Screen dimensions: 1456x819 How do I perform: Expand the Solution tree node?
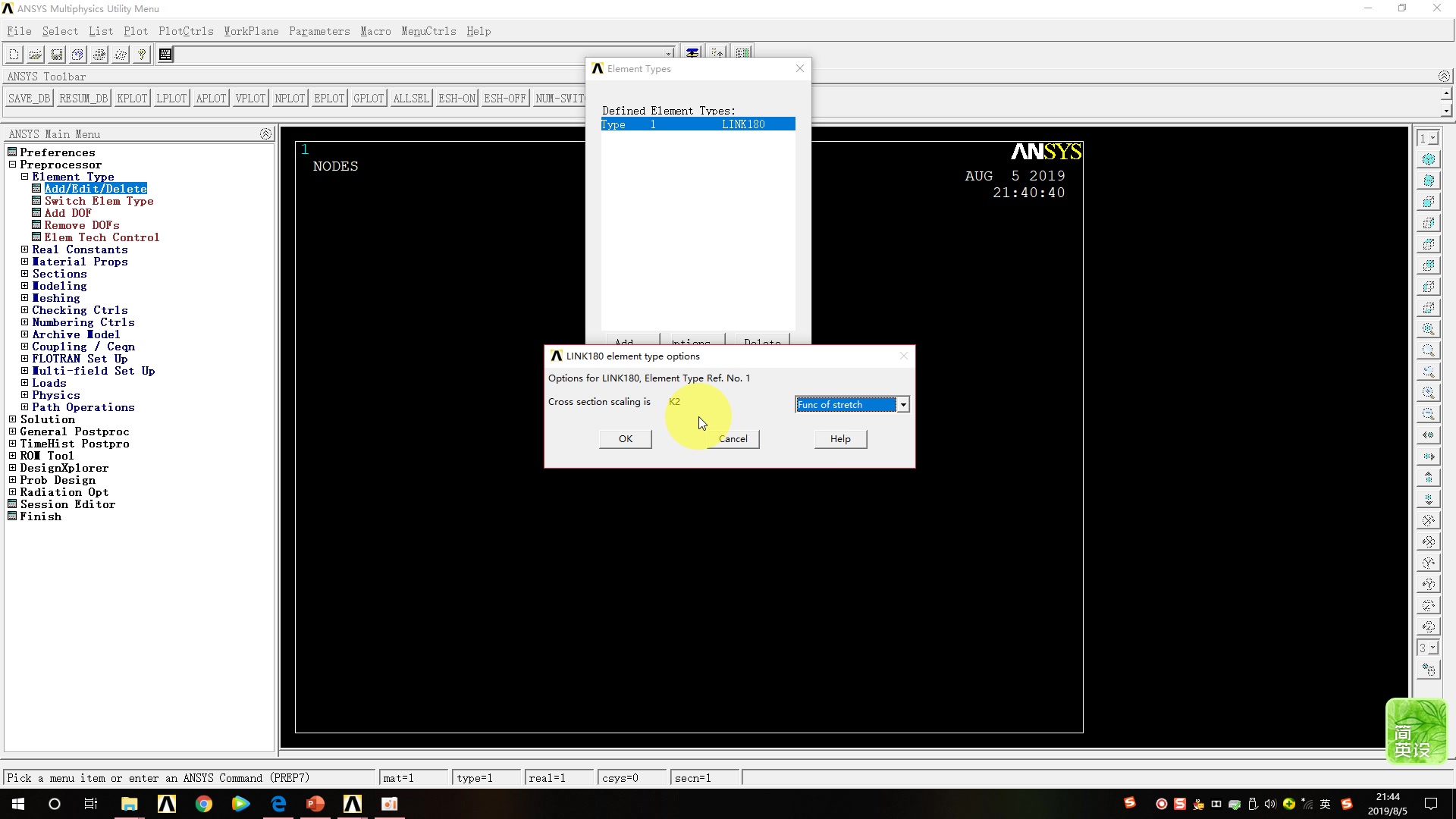(12, 419)
